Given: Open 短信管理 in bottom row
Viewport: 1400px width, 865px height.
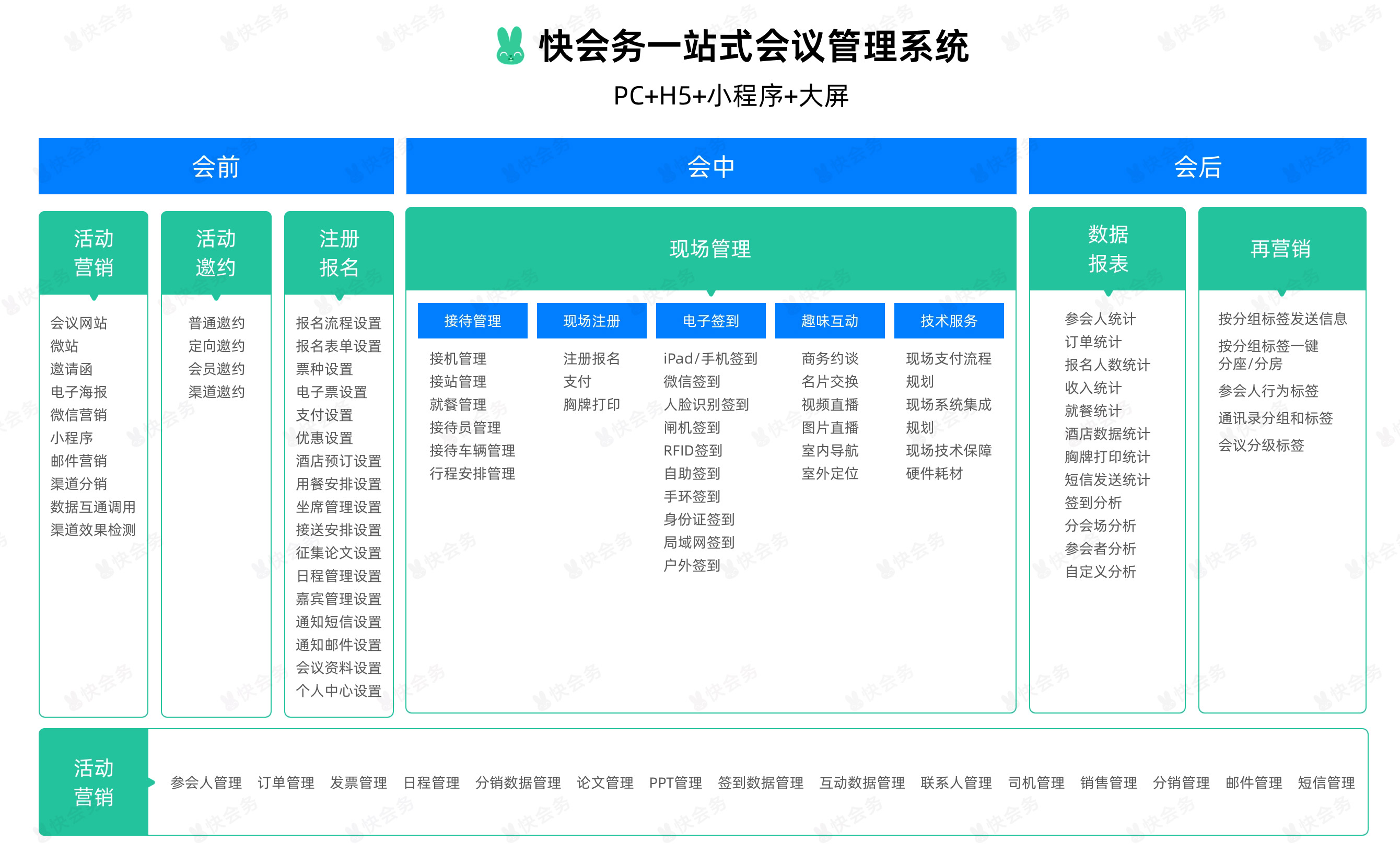Looking at the screenshot, I should coord(1326,782).
